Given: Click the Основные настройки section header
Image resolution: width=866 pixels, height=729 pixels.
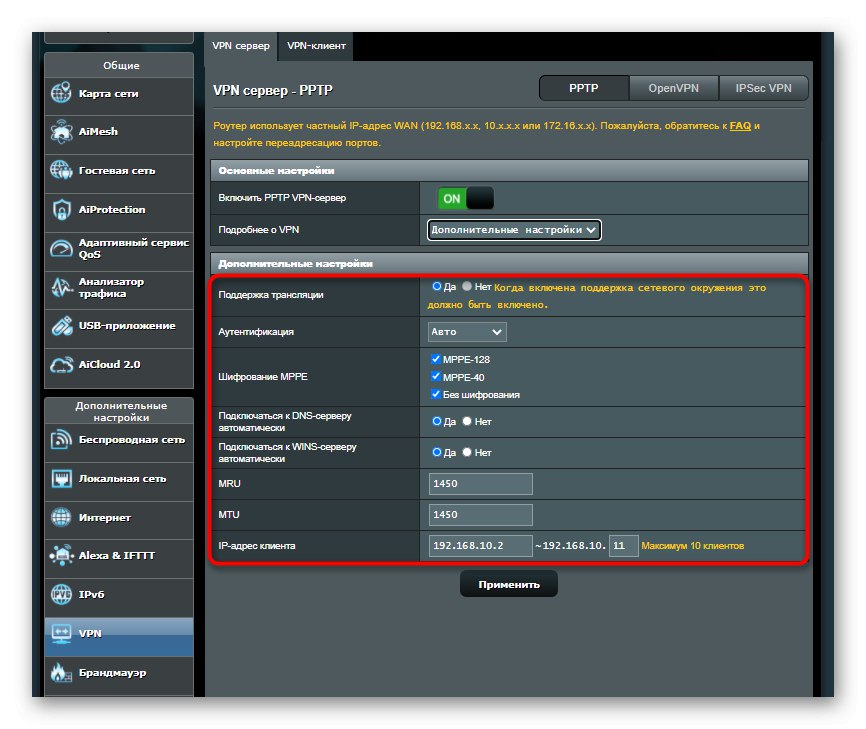Looking at the screenshot, I should click(x=509, y=171).
